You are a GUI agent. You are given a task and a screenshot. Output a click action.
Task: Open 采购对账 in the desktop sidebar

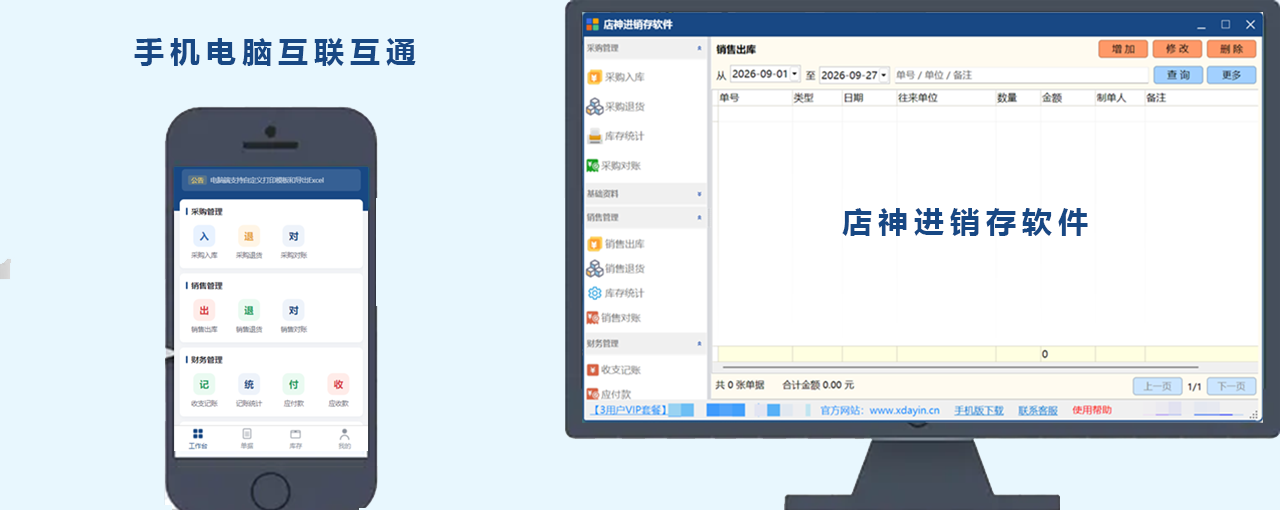(x=615, y=166)
